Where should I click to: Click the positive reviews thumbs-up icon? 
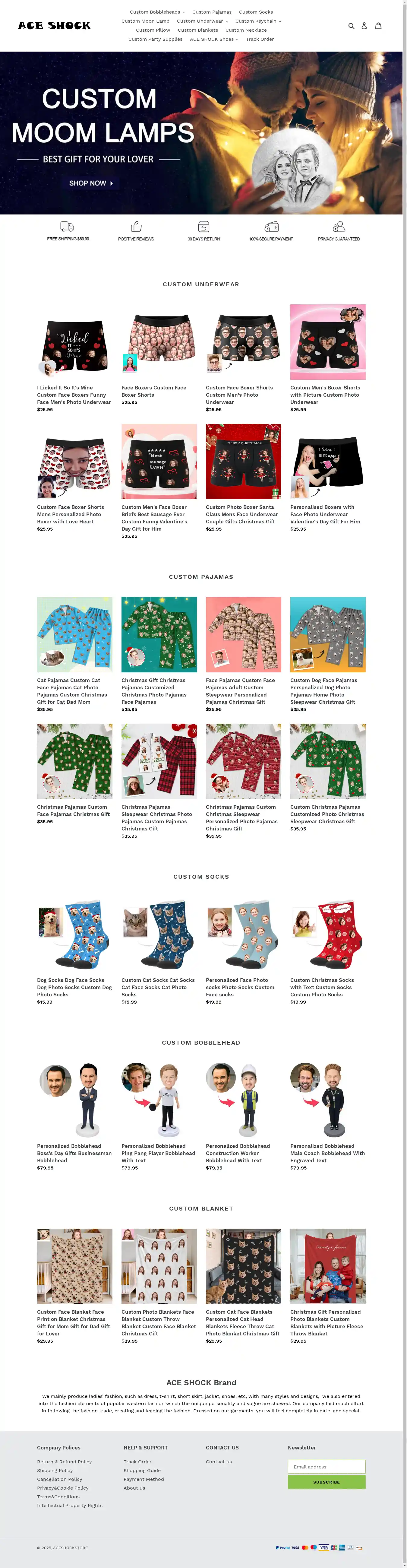tap(136, 227)
